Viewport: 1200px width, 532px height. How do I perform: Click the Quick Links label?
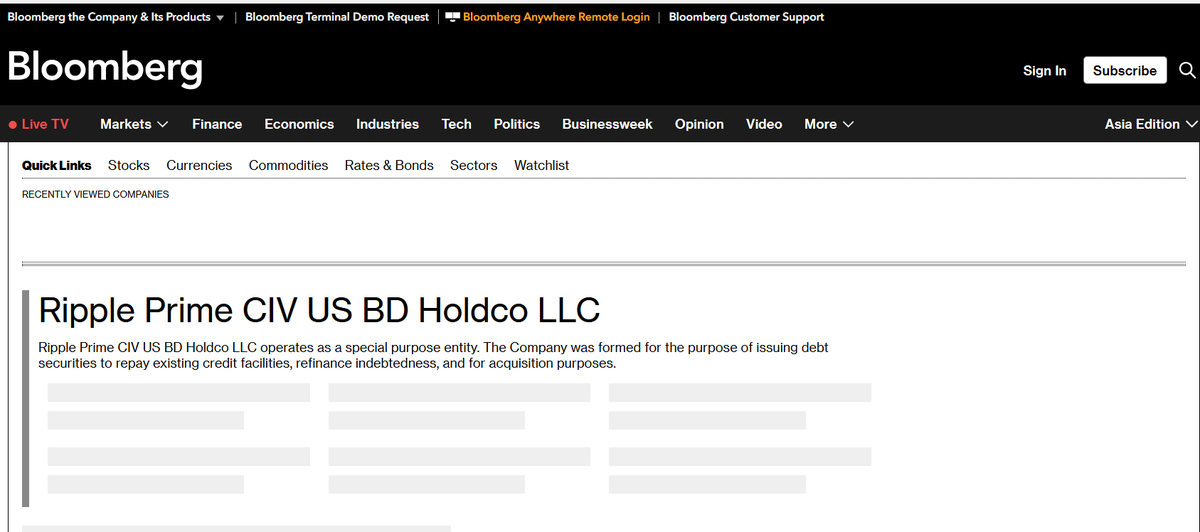[x=56, y=165]
